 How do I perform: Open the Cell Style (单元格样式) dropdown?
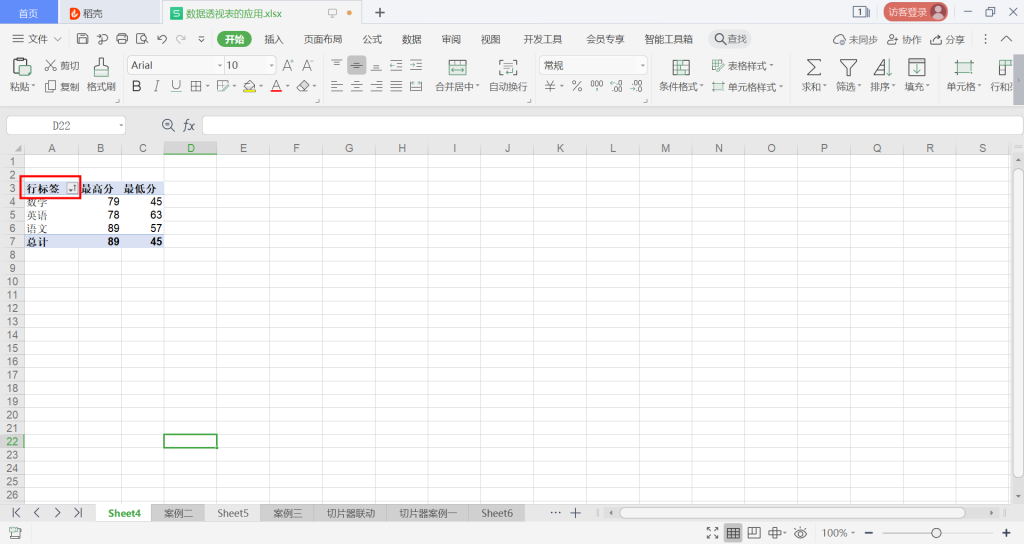pos(747,86)
